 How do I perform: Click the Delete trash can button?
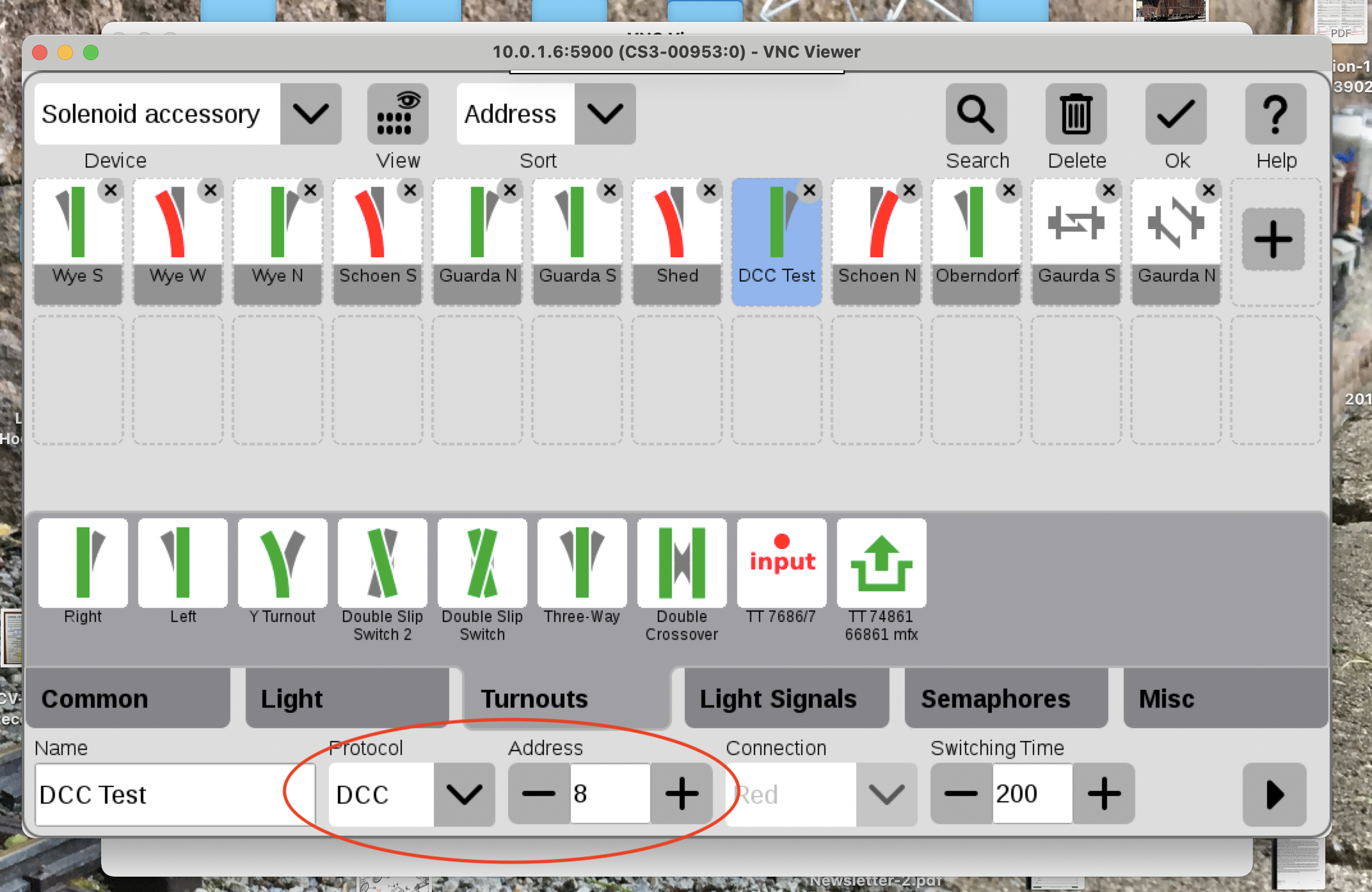[1076, 114]
